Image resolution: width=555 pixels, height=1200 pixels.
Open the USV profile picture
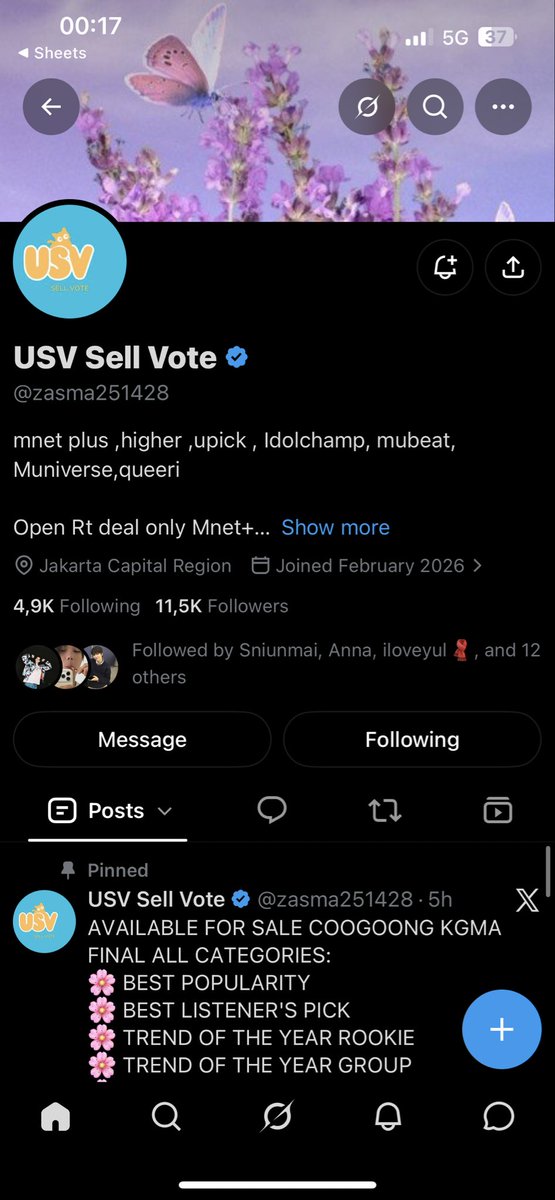tap(70, 263)
